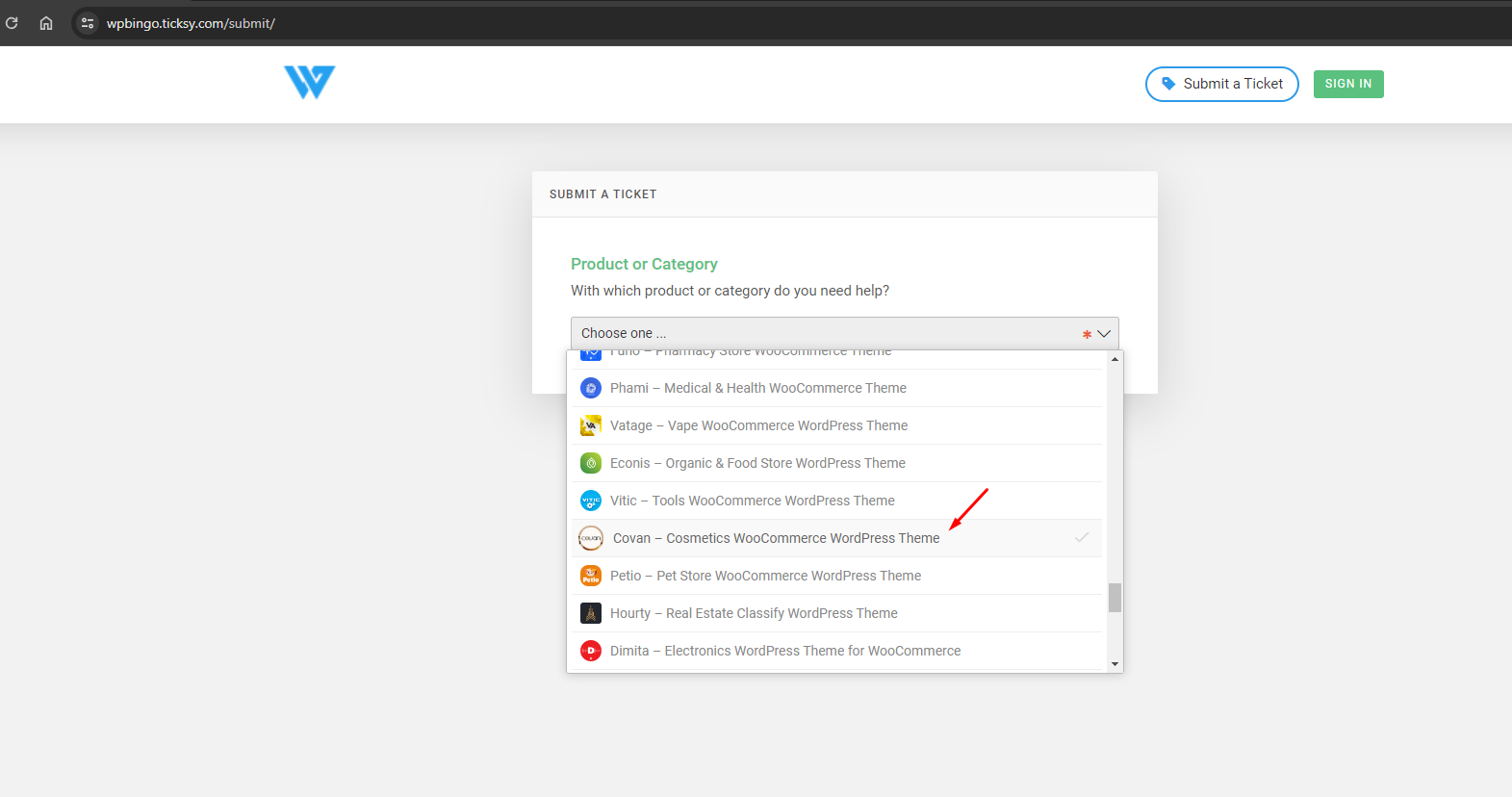Click the dropdown list scroll down arrow
This screenshot has width=1512, height=797.
1115,663
